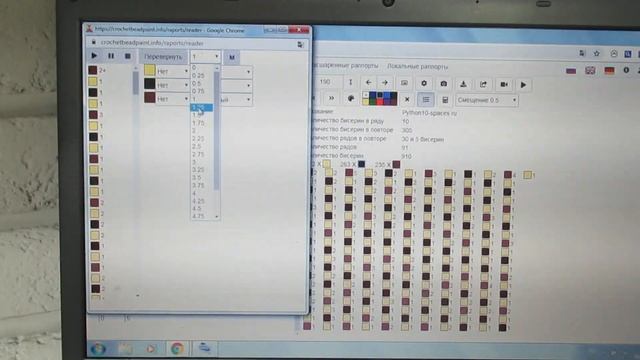Image resolution: width=640 pixels, height=360 pixels.
Task: Click the left arrow toolbar button
Action: point(368,83)
